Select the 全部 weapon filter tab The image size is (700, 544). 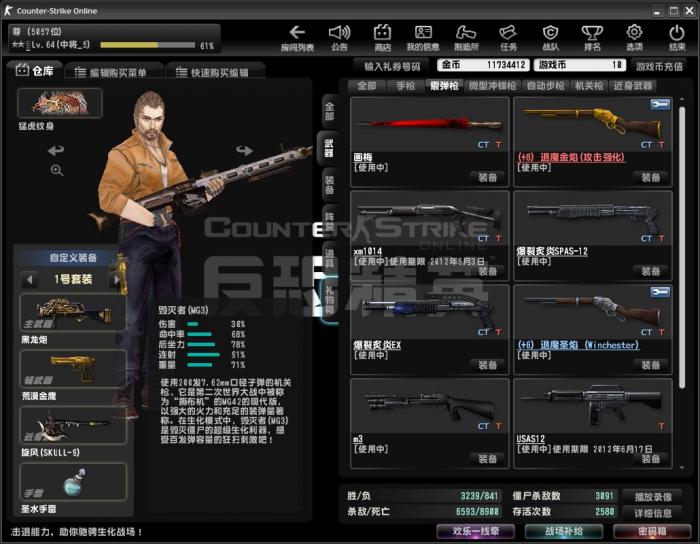pos(366,86)
